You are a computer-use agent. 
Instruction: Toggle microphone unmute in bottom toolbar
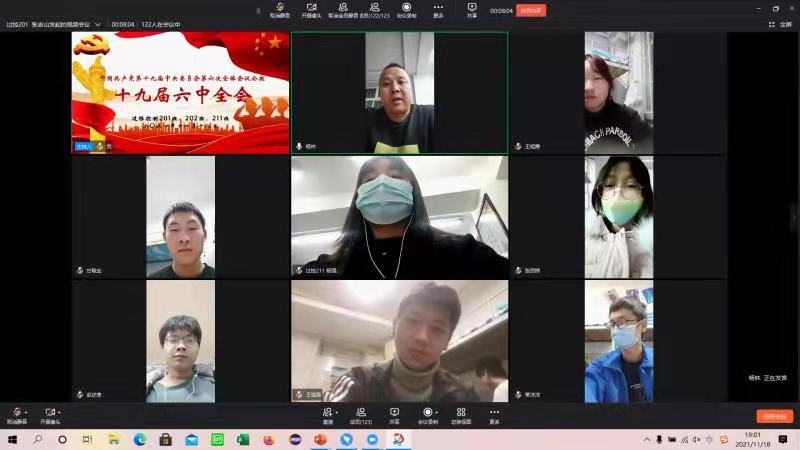click(14, 413)
